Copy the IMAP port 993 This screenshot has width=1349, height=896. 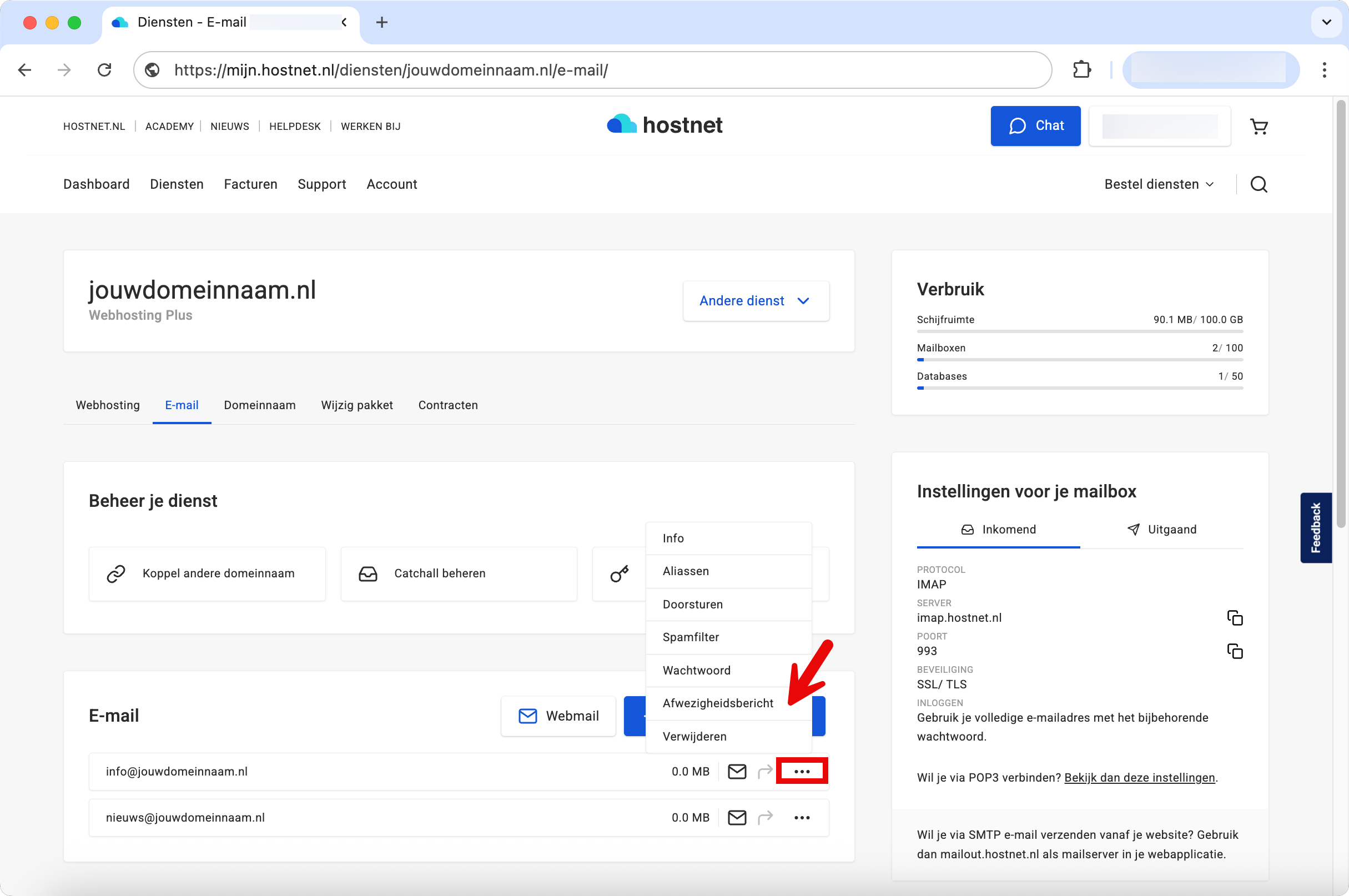1235,651
